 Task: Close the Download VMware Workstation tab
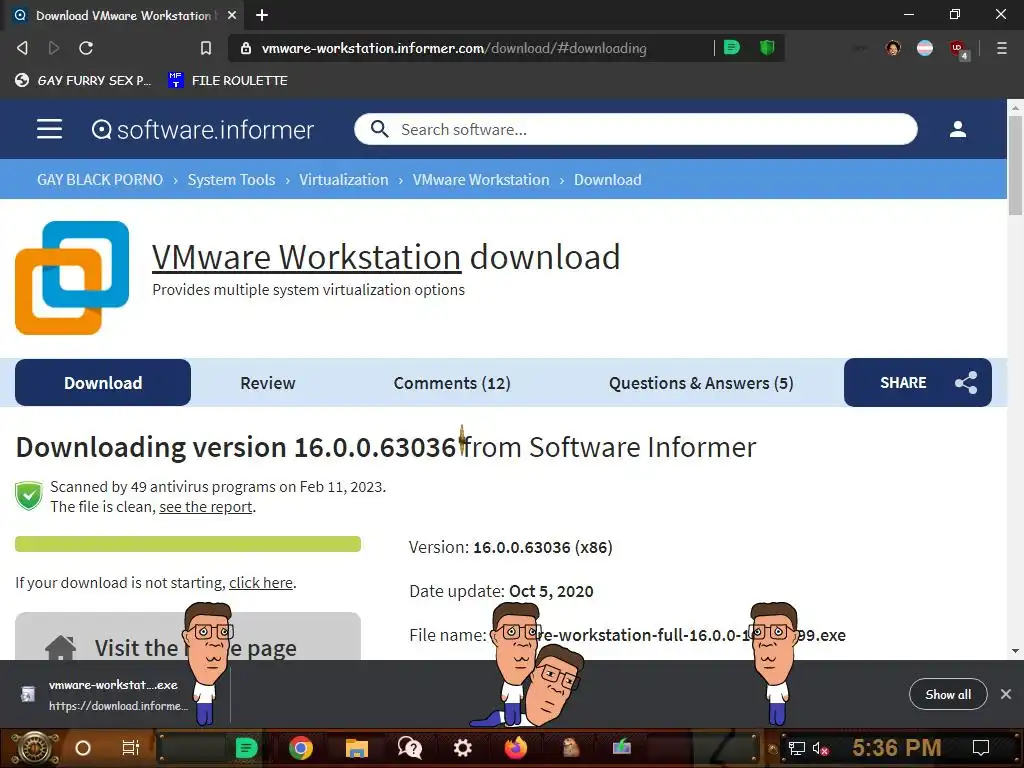pyautogui.click(x=232, y=15)
